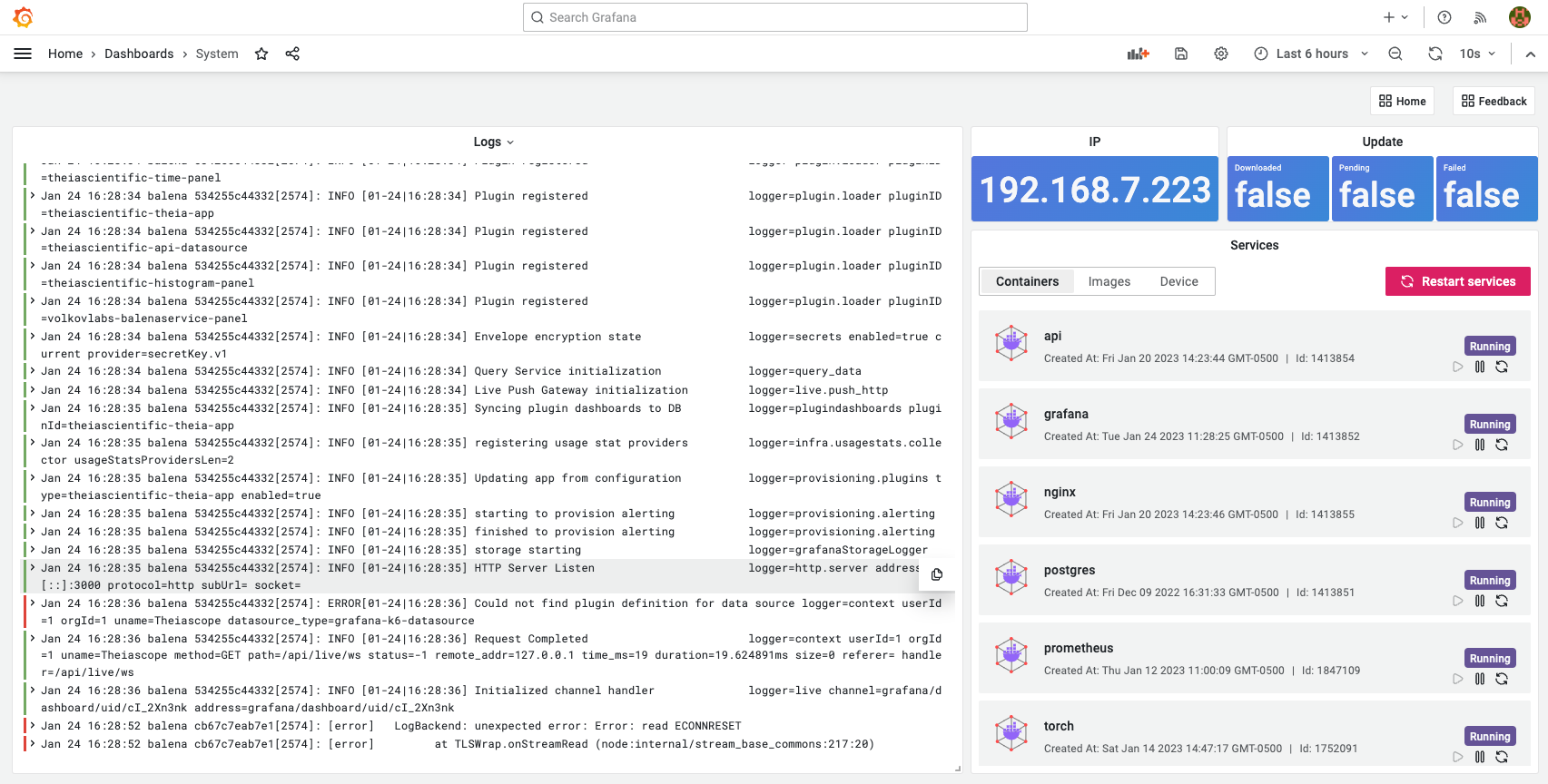Expand the Live Push Gateway log row
Image resolution: width=1548 pixels, height=784 pixels.
[x=33, y=390]
